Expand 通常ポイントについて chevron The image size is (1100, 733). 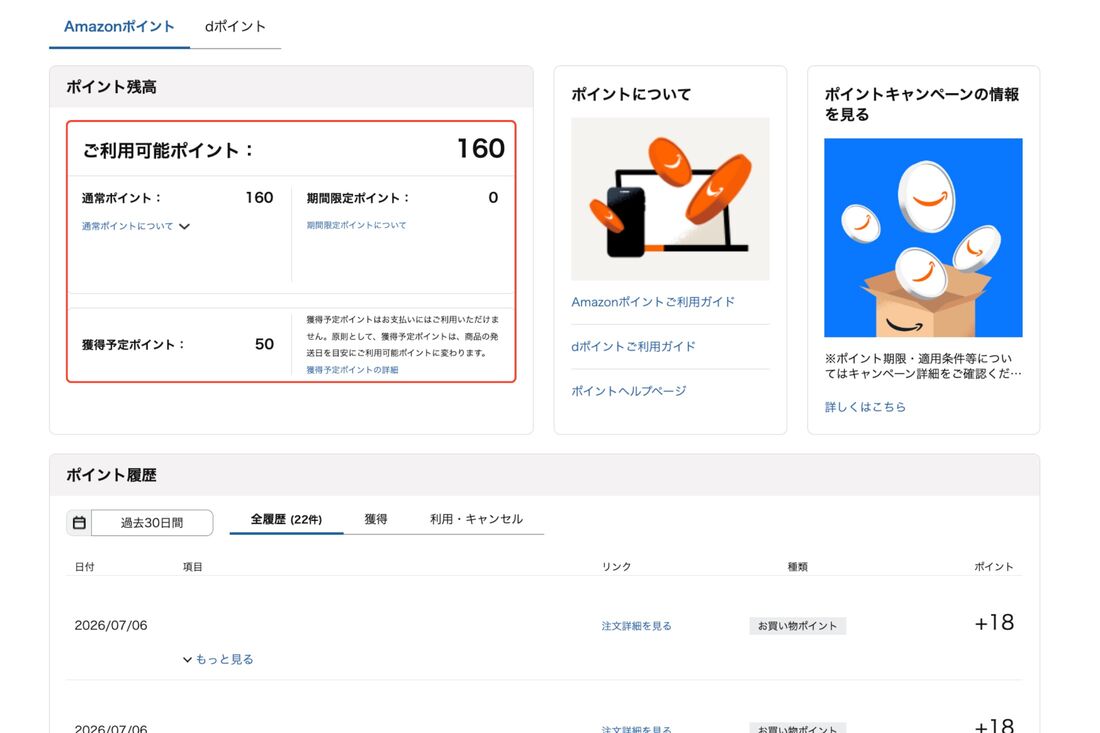185,227
